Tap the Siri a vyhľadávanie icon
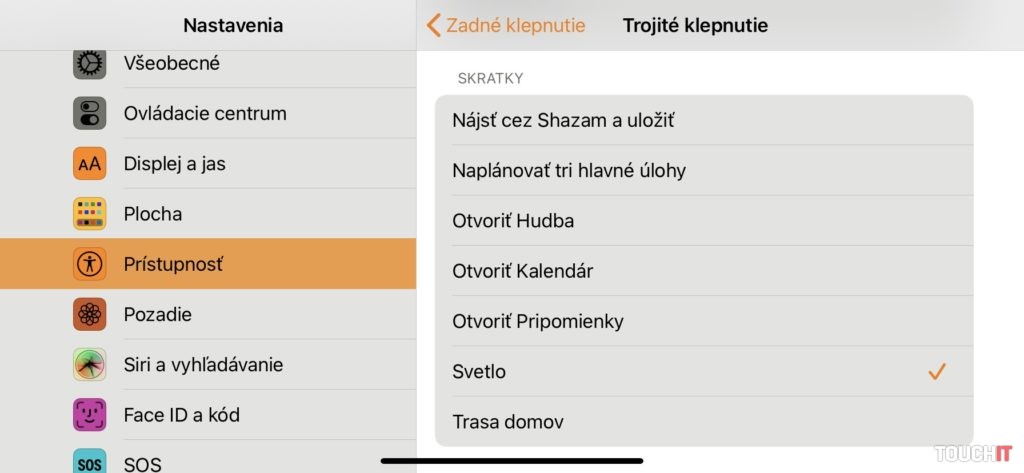1024x473 pixels. pos(90,364)
